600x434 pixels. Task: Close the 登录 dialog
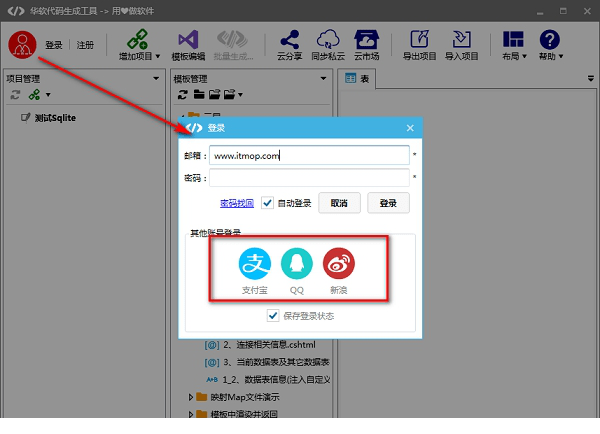pyautogui.click(x=410, y=128)
